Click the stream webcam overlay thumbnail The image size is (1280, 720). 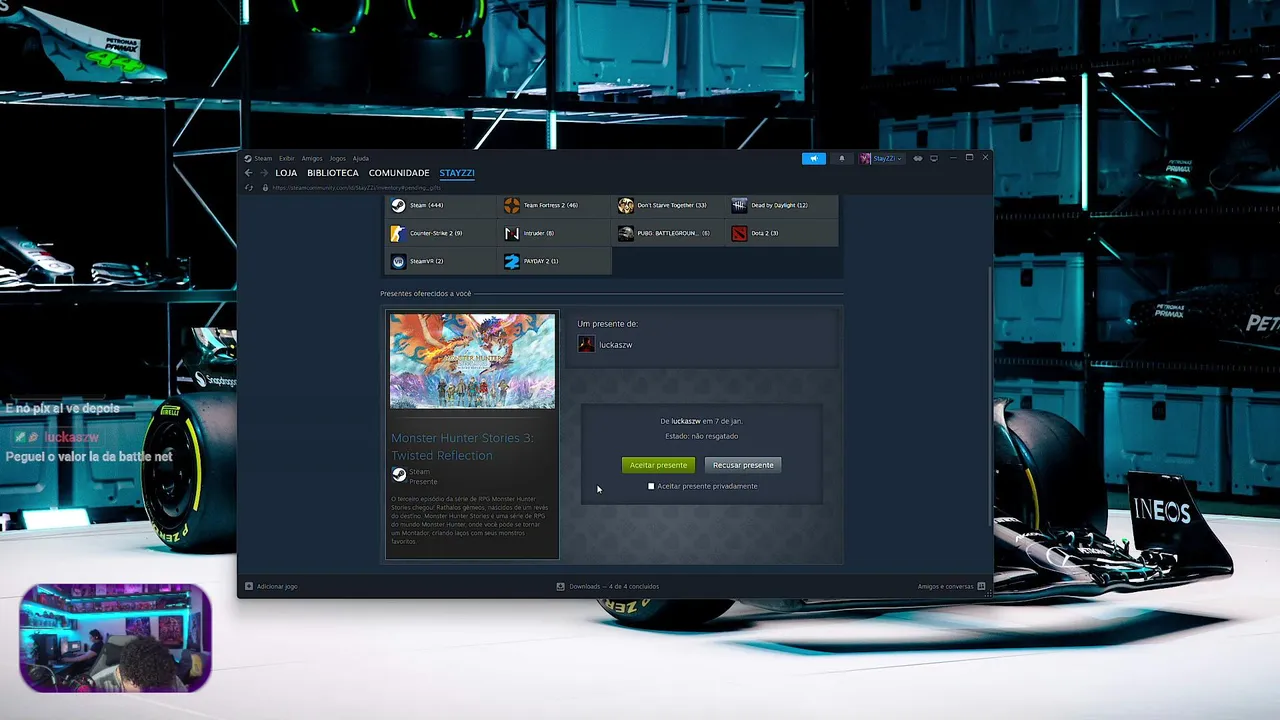(x=115, y=639)
